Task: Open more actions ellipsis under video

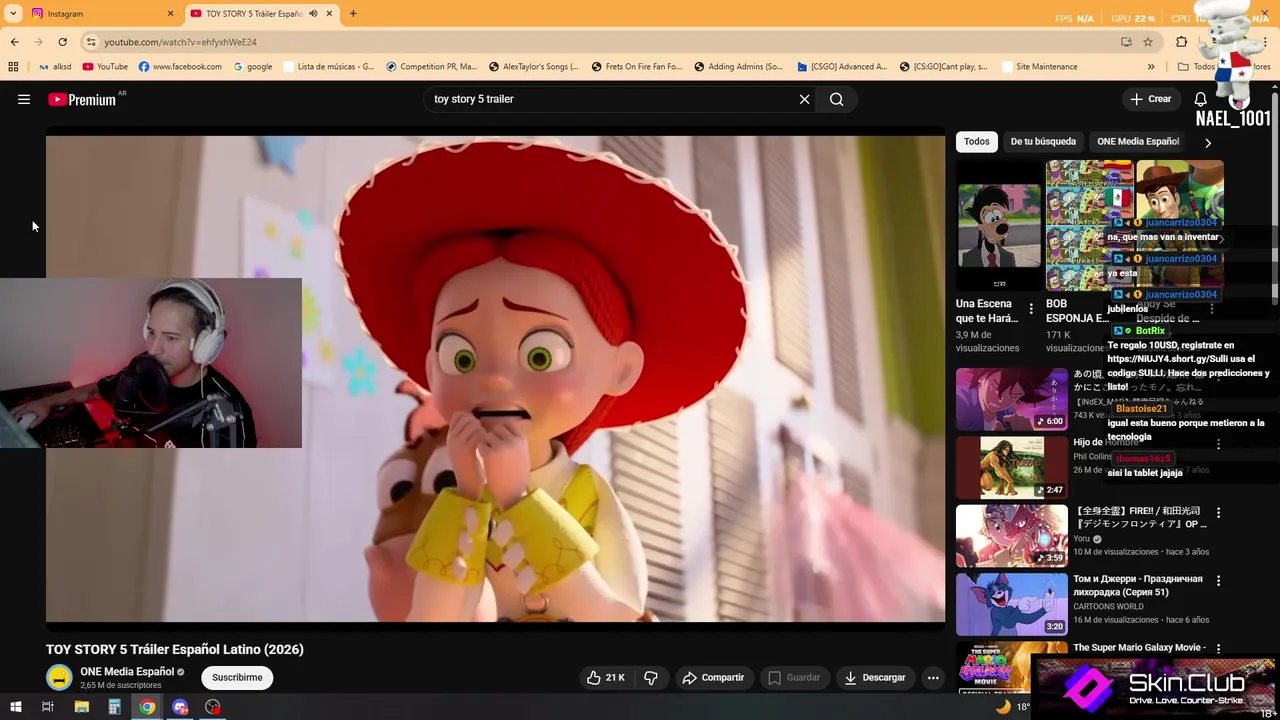Action: tap(933, 677)
